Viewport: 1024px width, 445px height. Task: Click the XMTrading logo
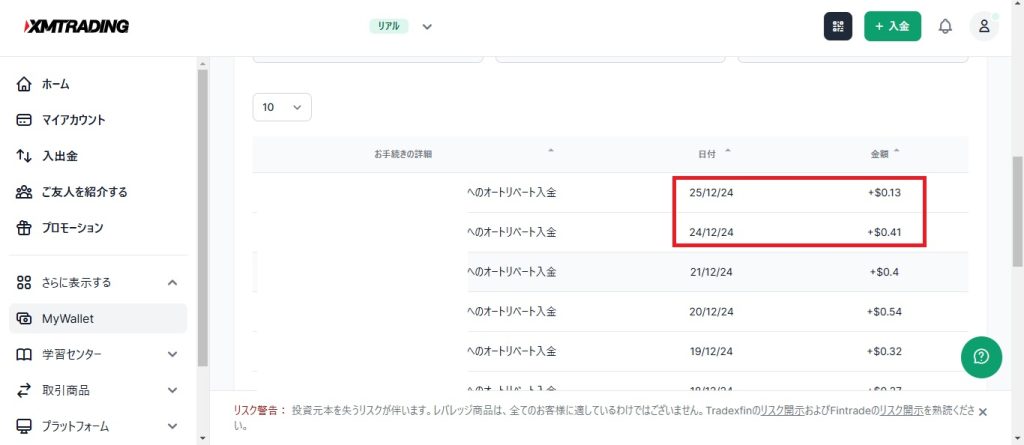pos(76,26)
